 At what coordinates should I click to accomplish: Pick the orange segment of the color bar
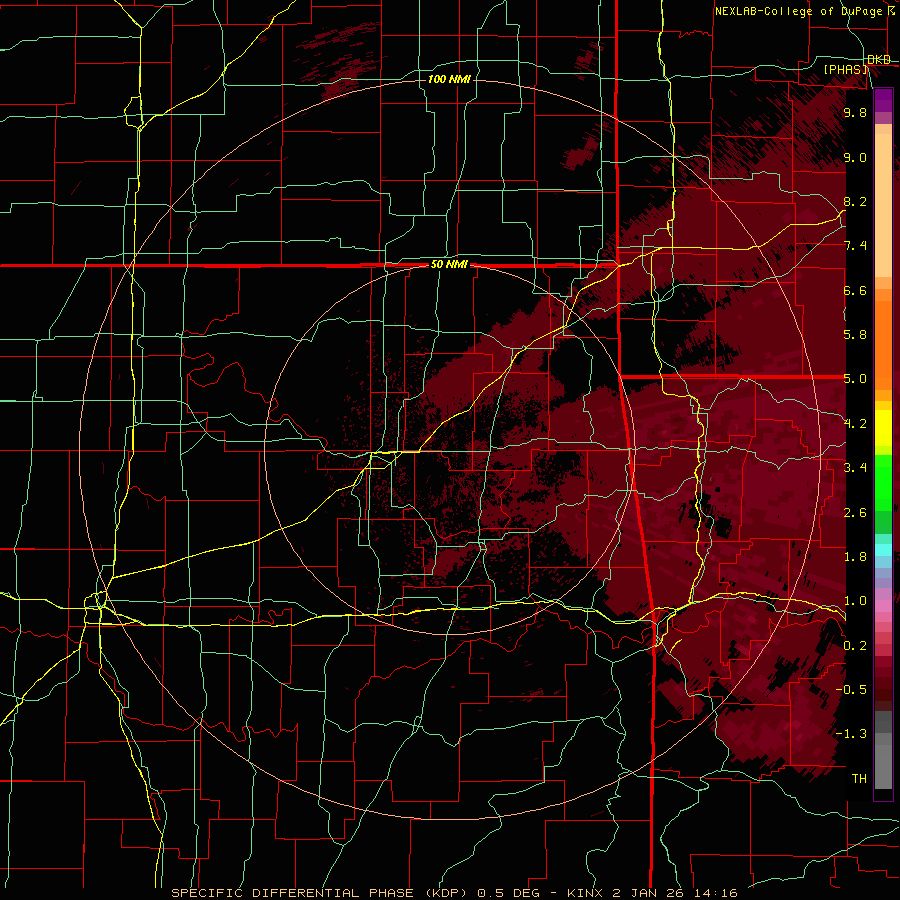883,345
